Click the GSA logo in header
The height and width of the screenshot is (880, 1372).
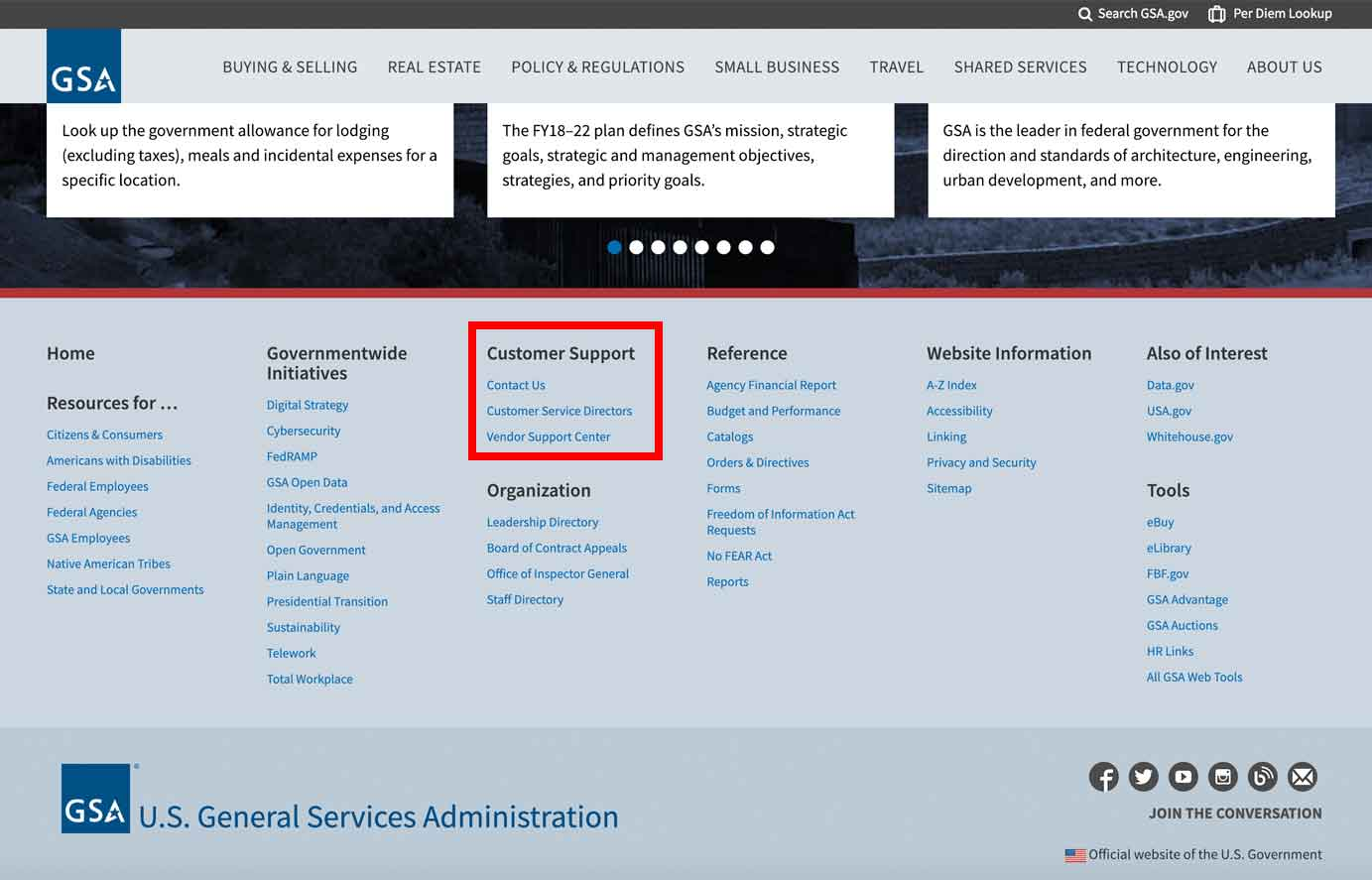(x=83, y=66)
